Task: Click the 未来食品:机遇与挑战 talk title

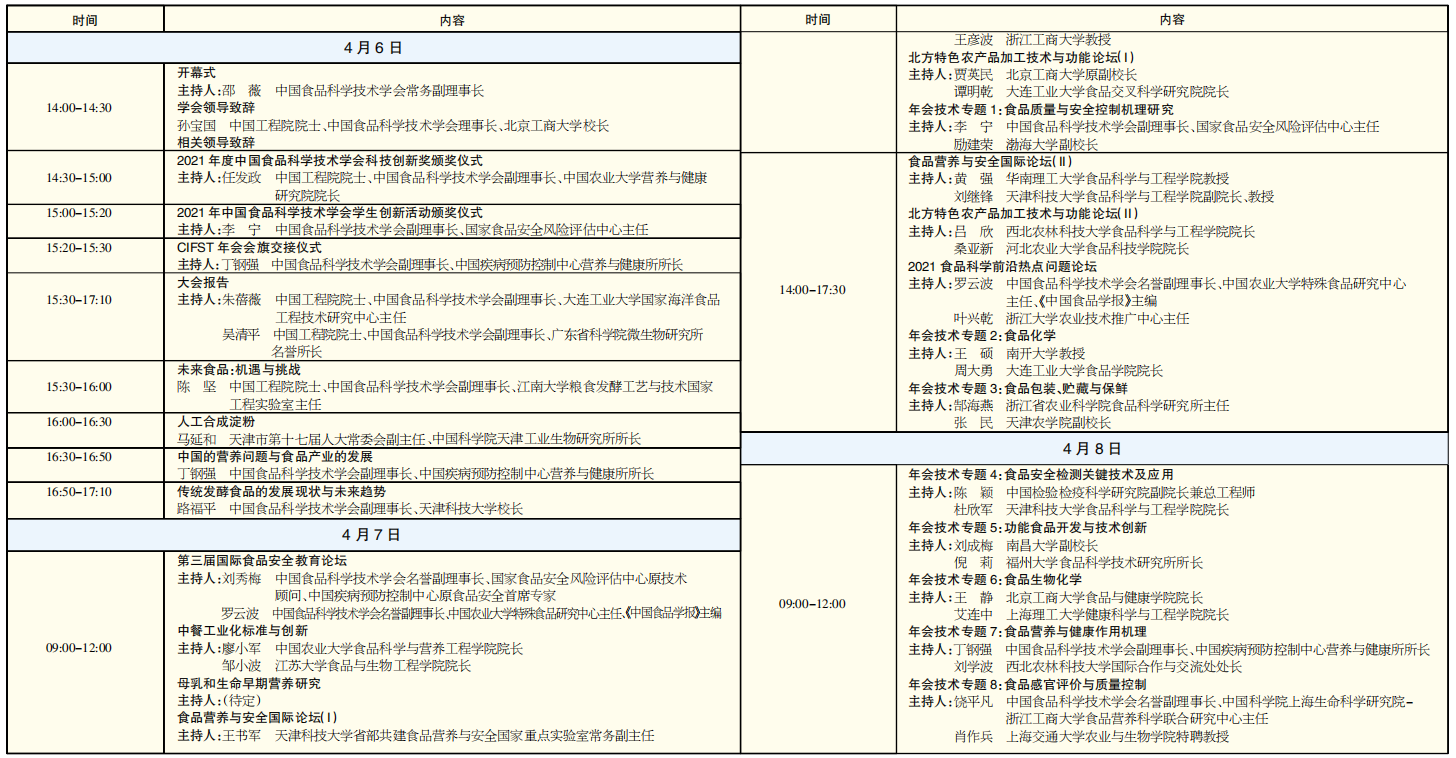Action: coord(239,369)
